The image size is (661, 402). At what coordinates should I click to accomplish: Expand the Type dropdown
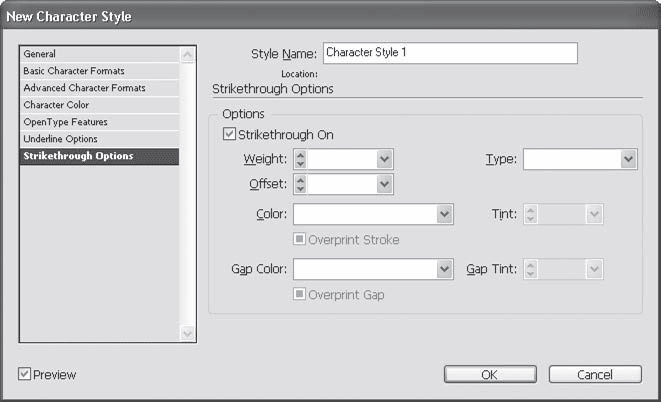[x=628, y=159]
